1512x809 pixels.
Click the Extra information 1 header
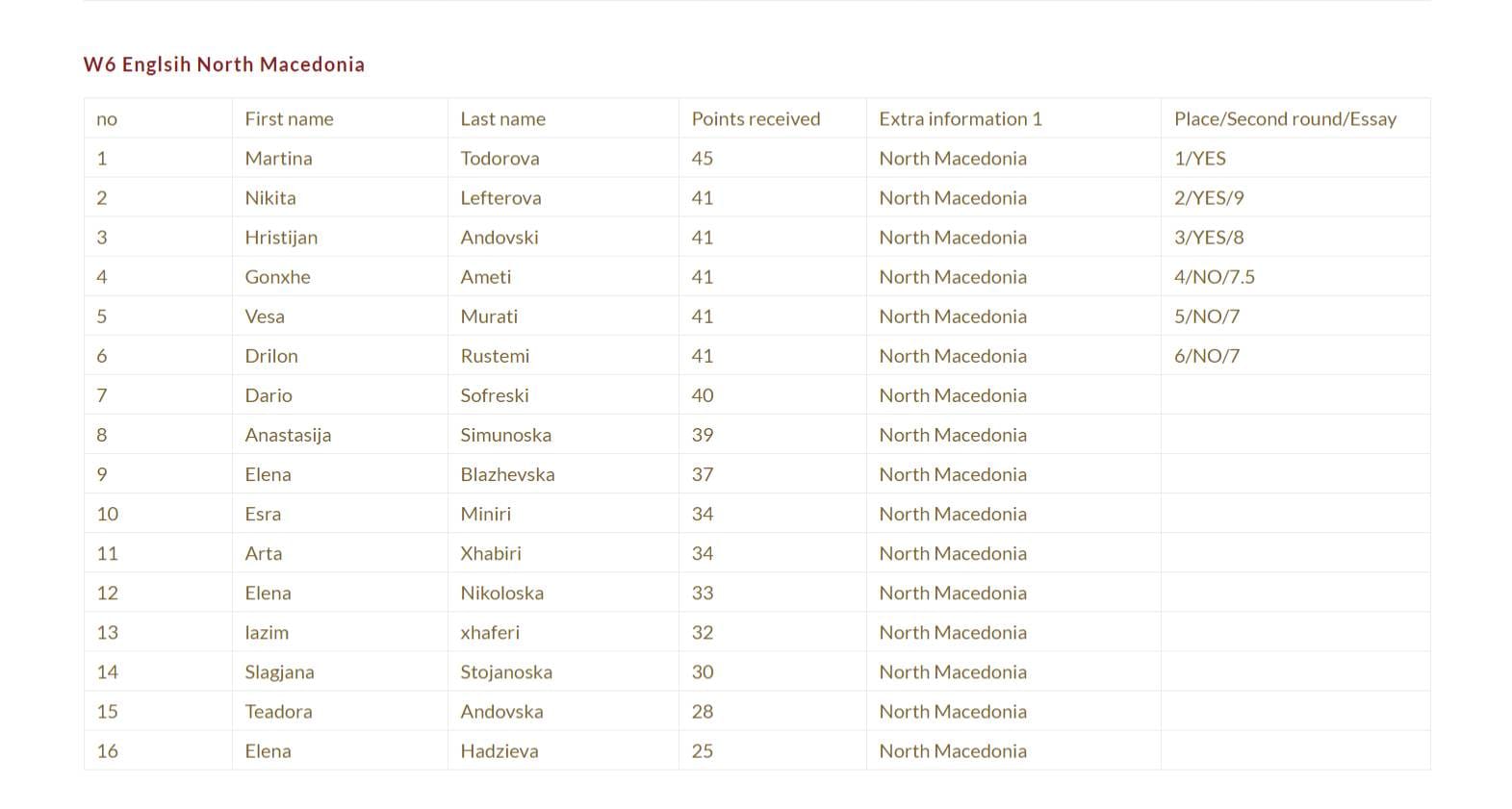[960, 119]
